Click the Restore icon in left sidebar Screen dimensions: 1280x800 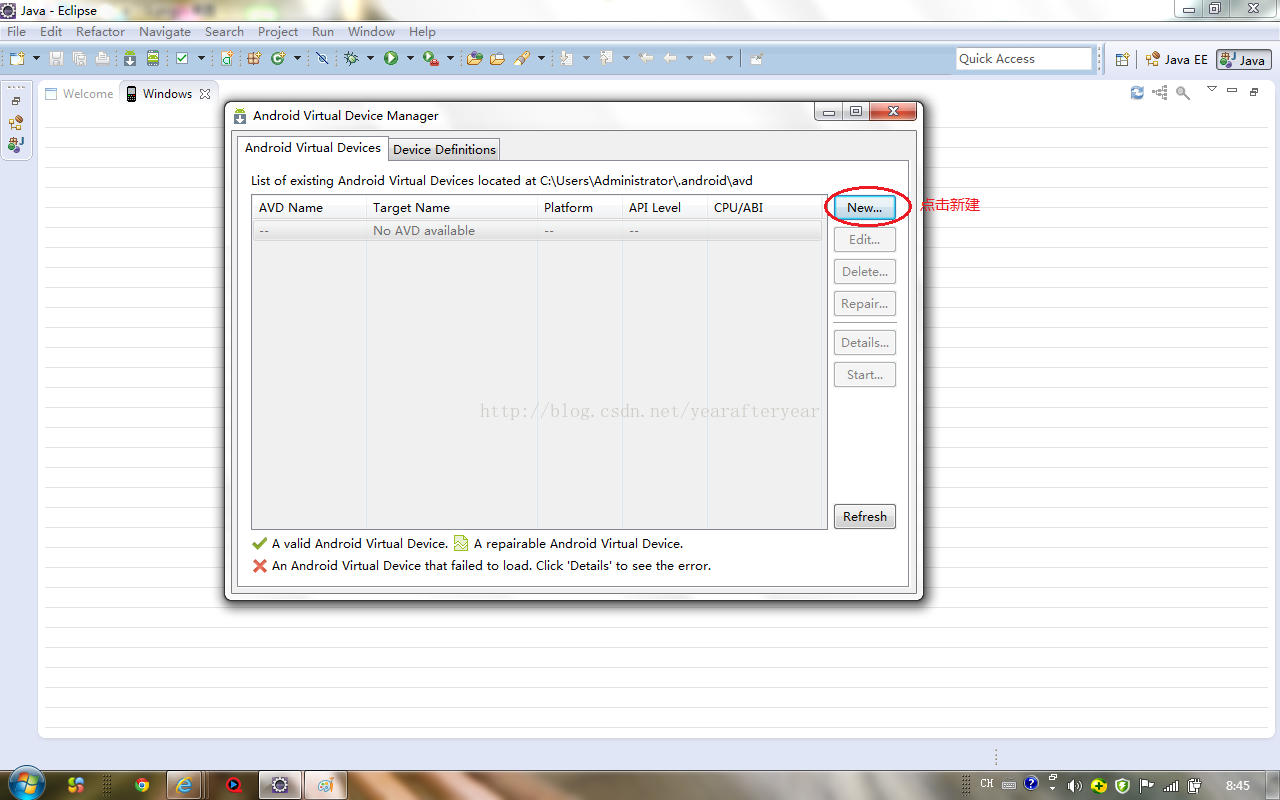click(16, 101)
